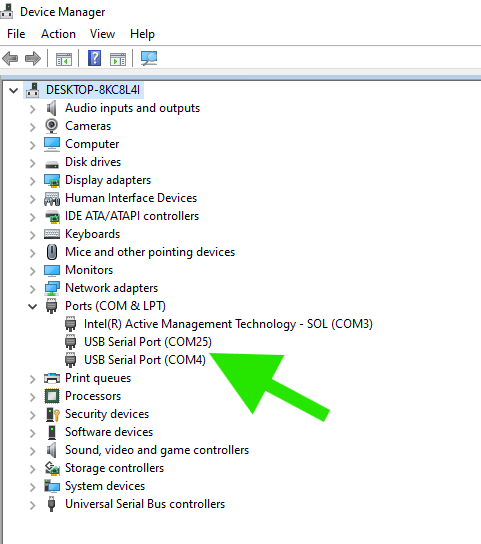Expand the Network adapters category
This screenshot has width=481, height=544.
point(33,289)
